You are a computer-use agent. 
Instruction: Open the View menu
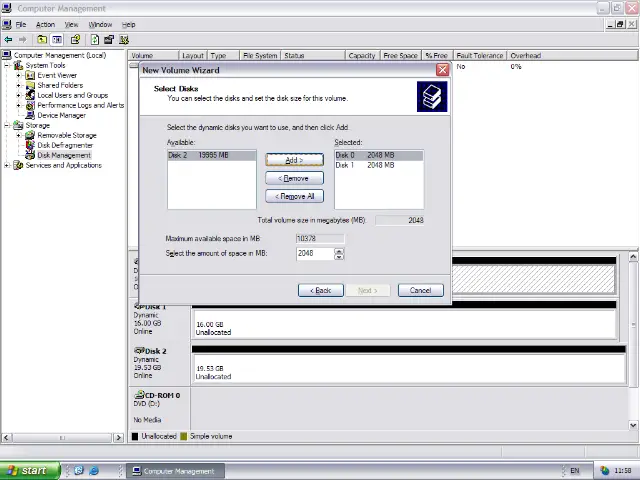tap(71, 24)
